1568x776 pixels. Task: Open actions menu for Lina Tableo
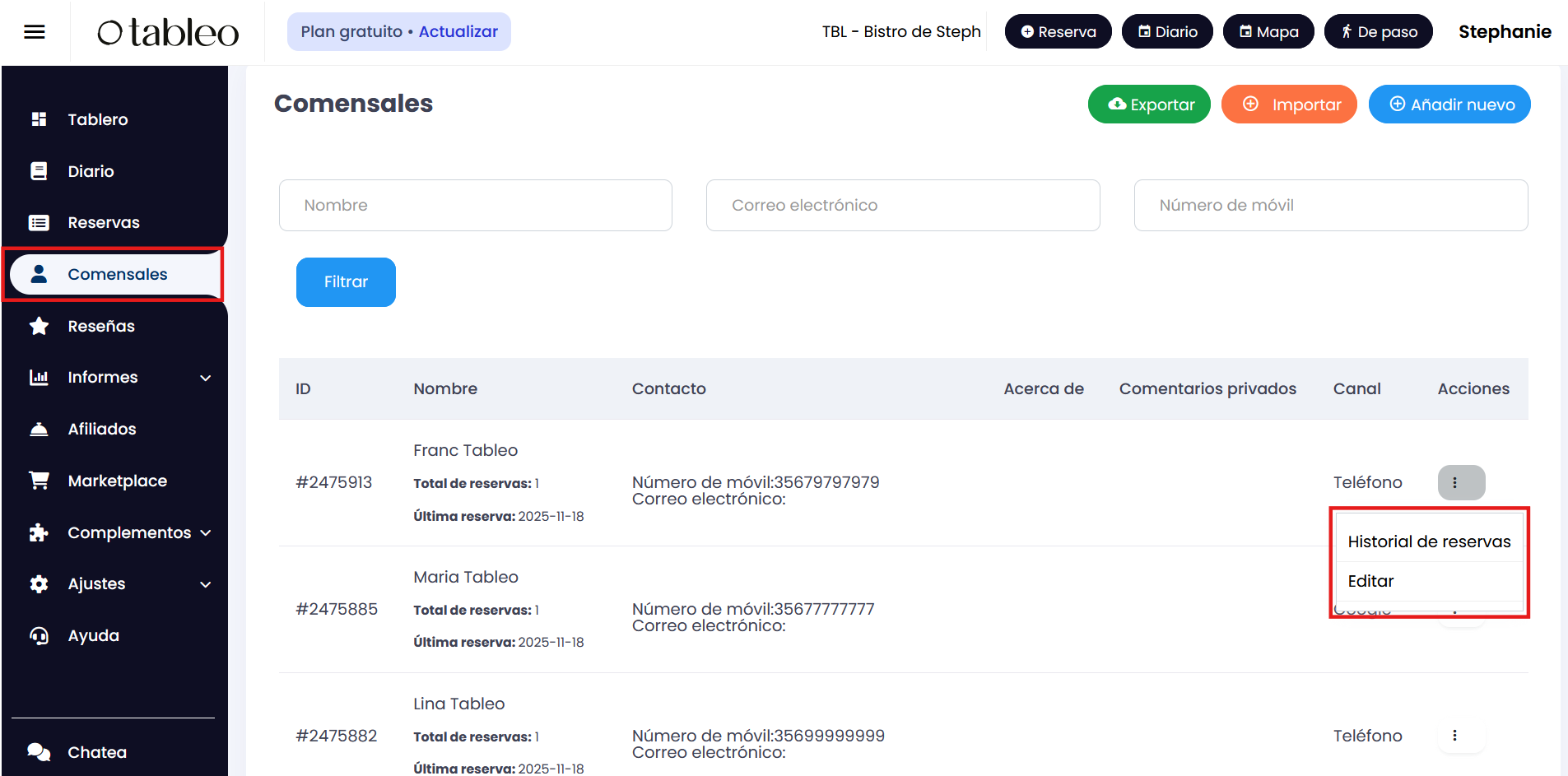[1461, 736]
